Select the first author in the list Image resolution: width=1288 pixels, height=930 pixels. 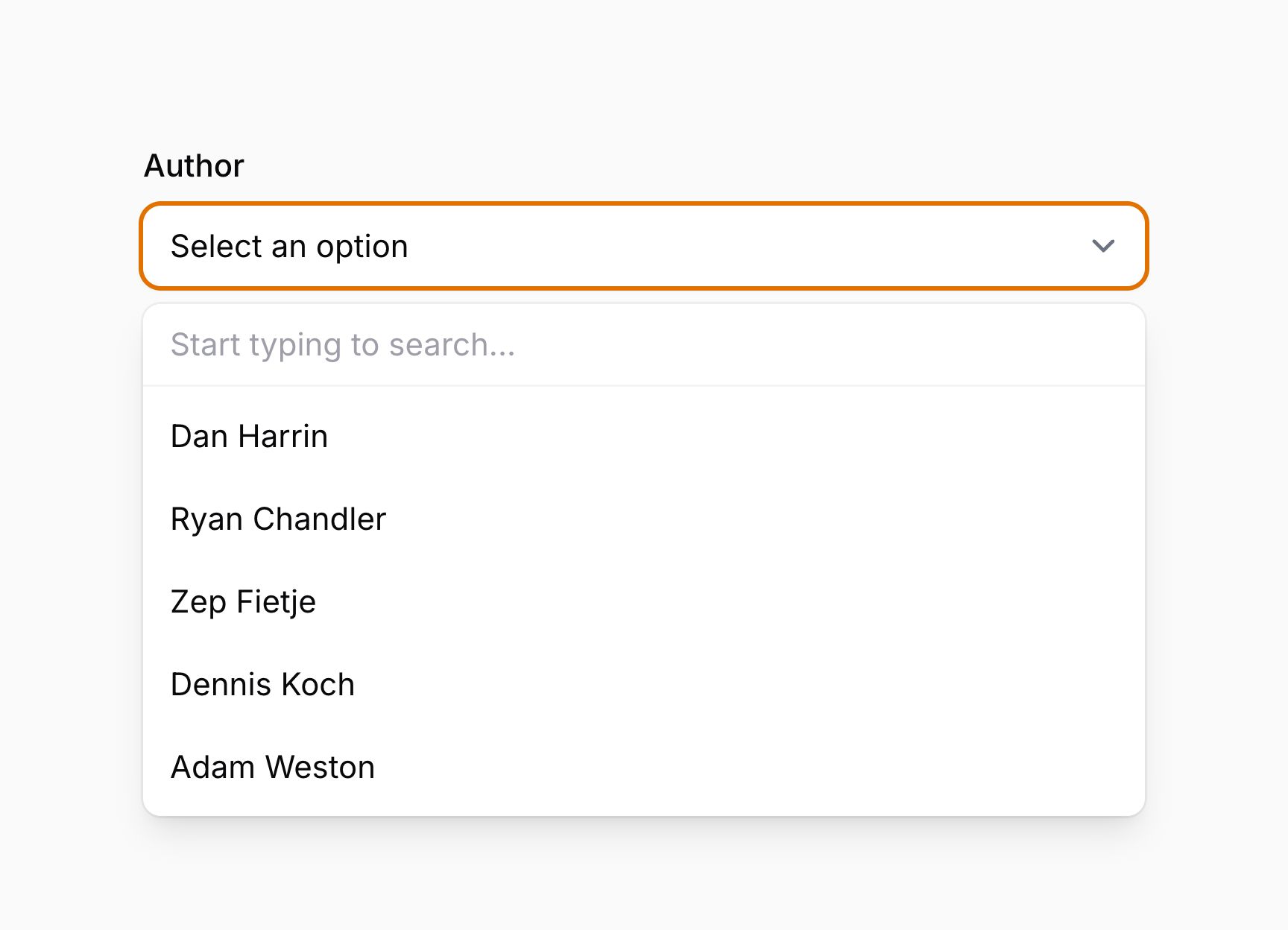(x=249, y=436)
